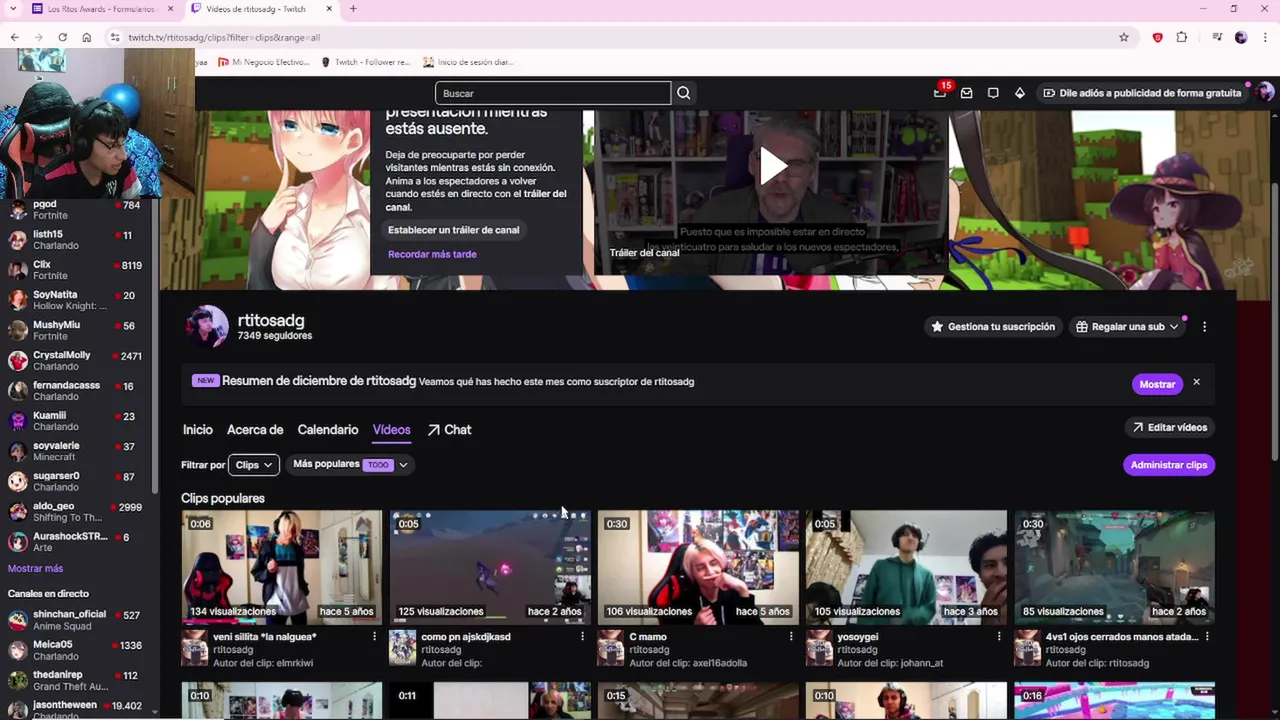Click 'Editar vídeos' button
Viewport: 1280px width, 720px height.
click(1169, 427)
